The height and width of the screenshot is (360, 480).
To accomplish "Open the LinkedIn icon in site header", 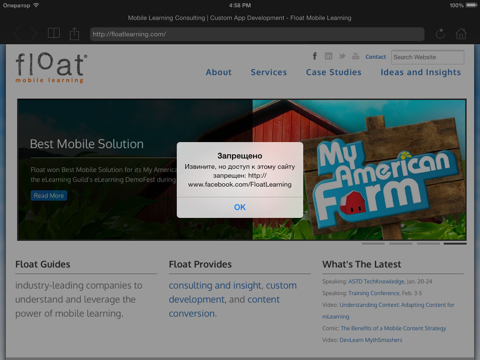I will click(x=328, y=56).
